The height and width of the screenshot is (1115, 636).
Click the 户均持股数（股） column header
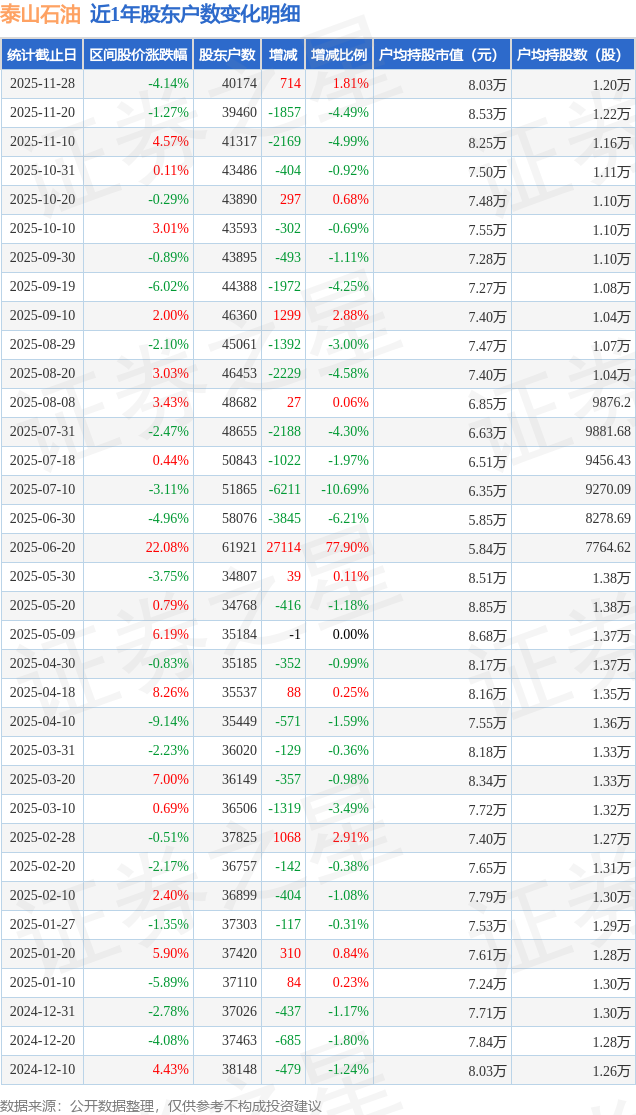tap(572, 55)
